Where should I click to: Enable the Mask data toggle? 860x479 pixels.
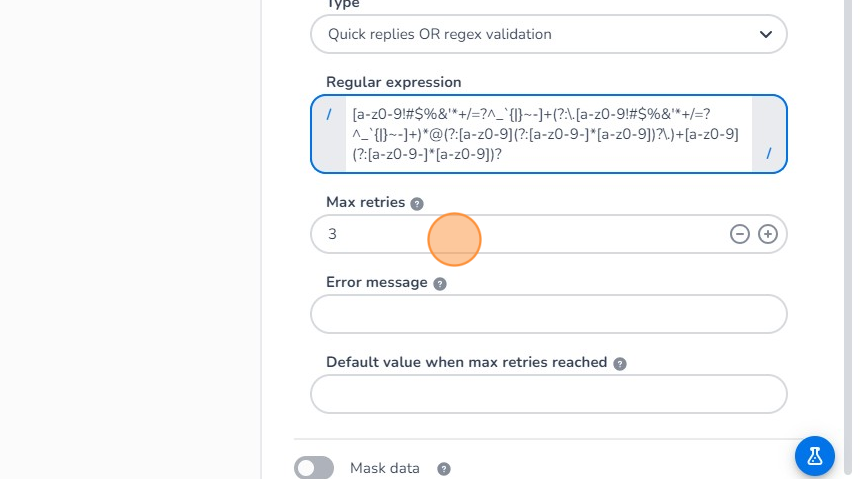(314, 468)
